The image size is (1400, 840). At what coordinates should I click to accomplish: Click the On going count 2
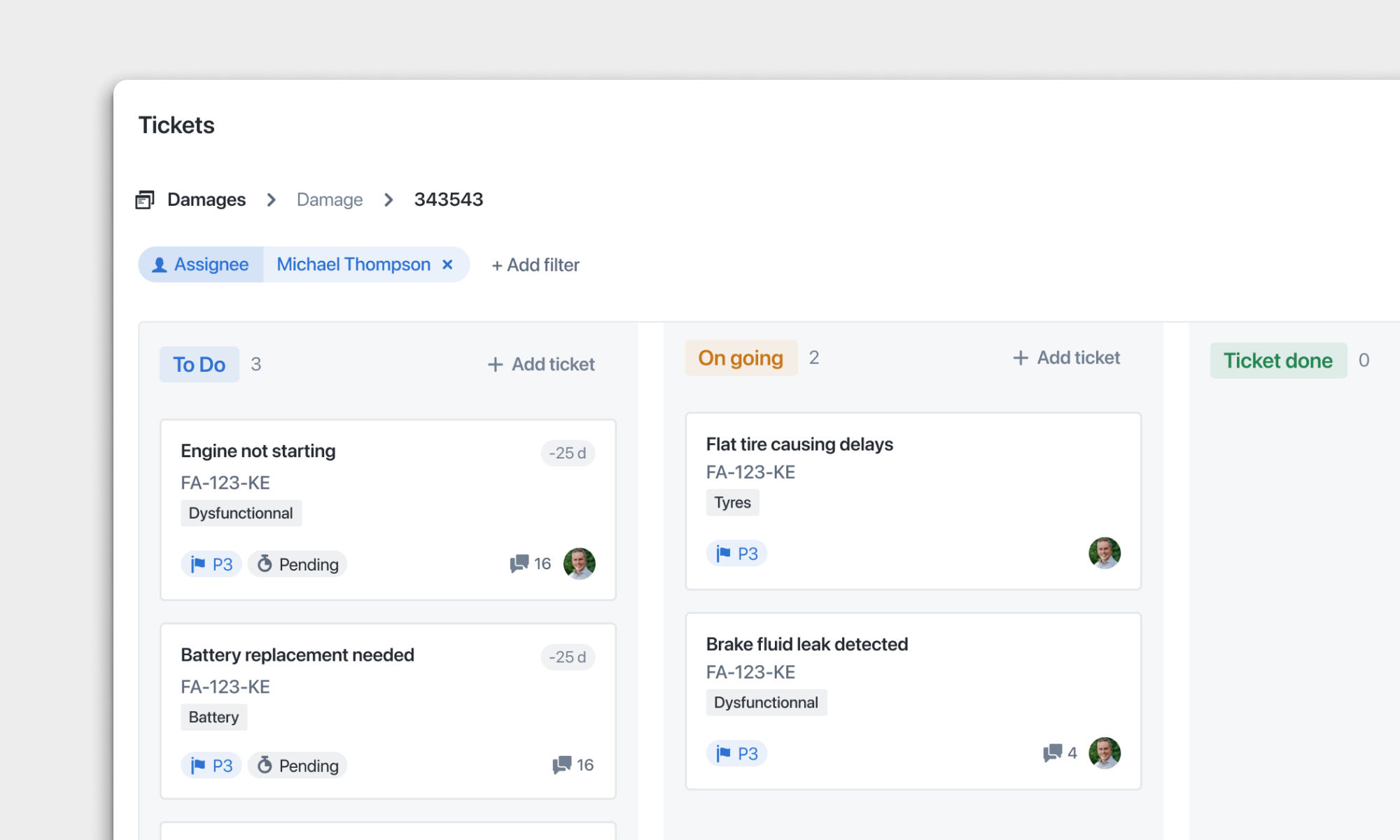coord(814,358)
